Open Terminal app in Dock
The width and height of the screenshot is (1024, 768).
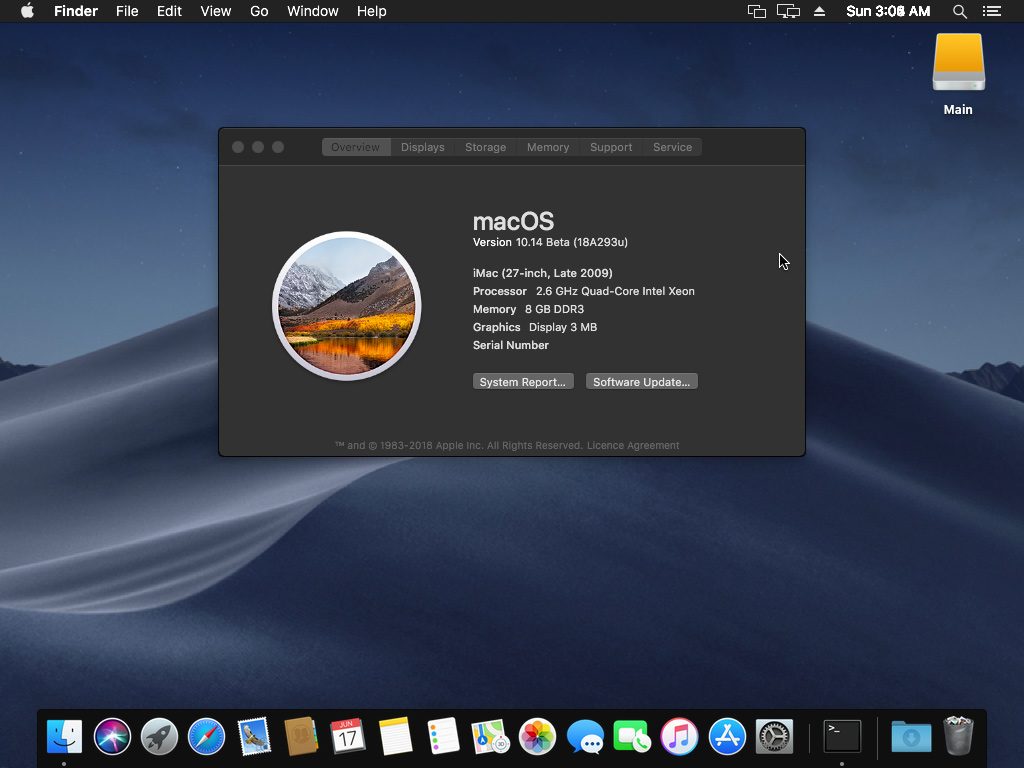click(x=842, y=736)
